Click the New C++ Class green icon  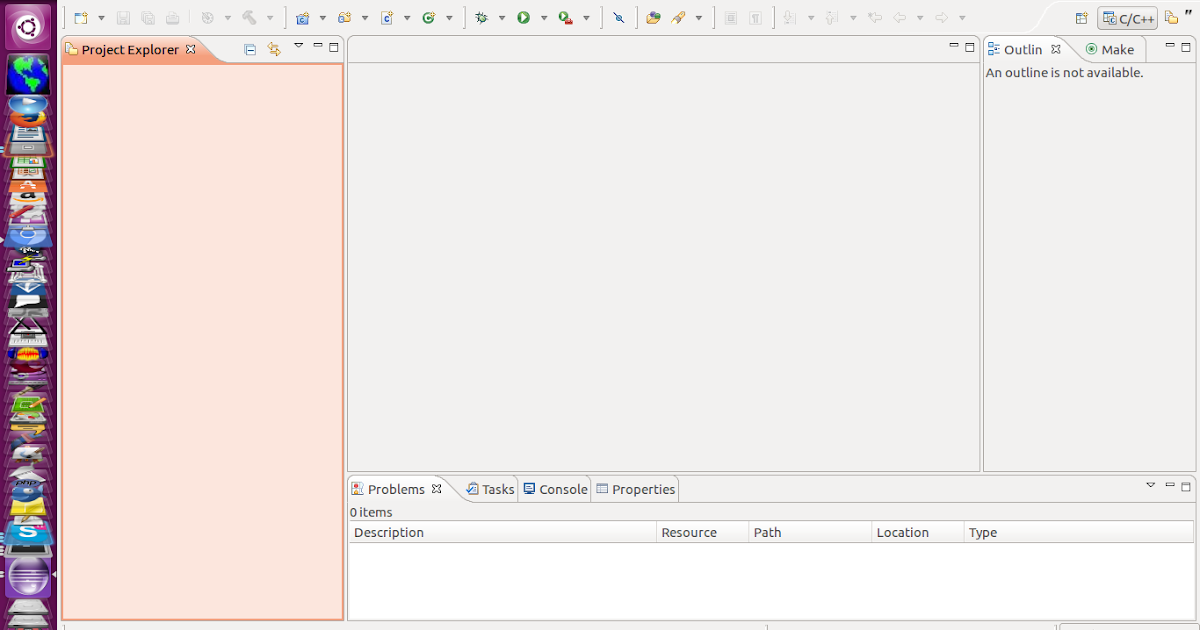click(428, 18)
